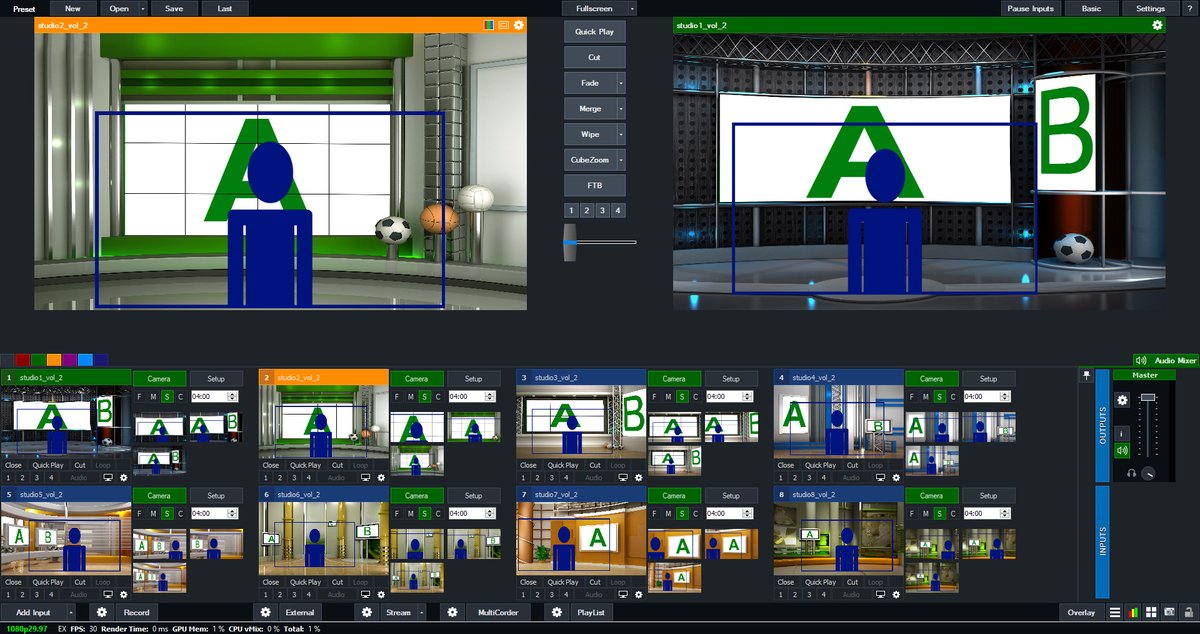The width and height of the screenshot is (1200, 634).
Task: Open Camera tab for input 1 studio1_vol_2
Action: tap(160, 379)
